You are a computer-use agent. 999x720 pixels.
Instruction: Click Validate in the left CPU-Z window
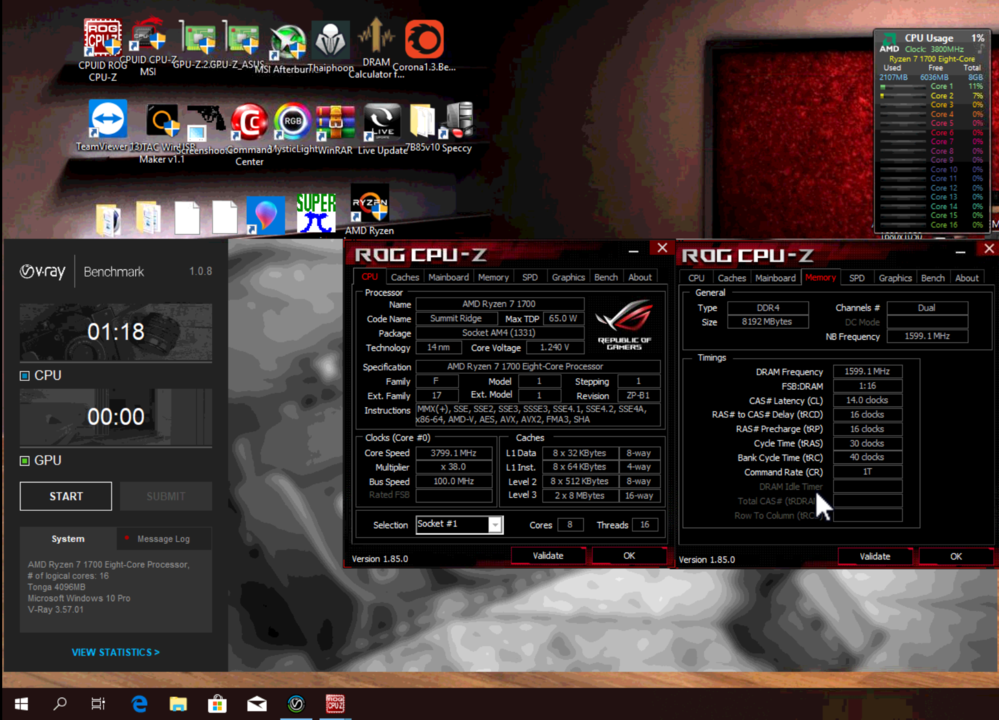[548, 556]
